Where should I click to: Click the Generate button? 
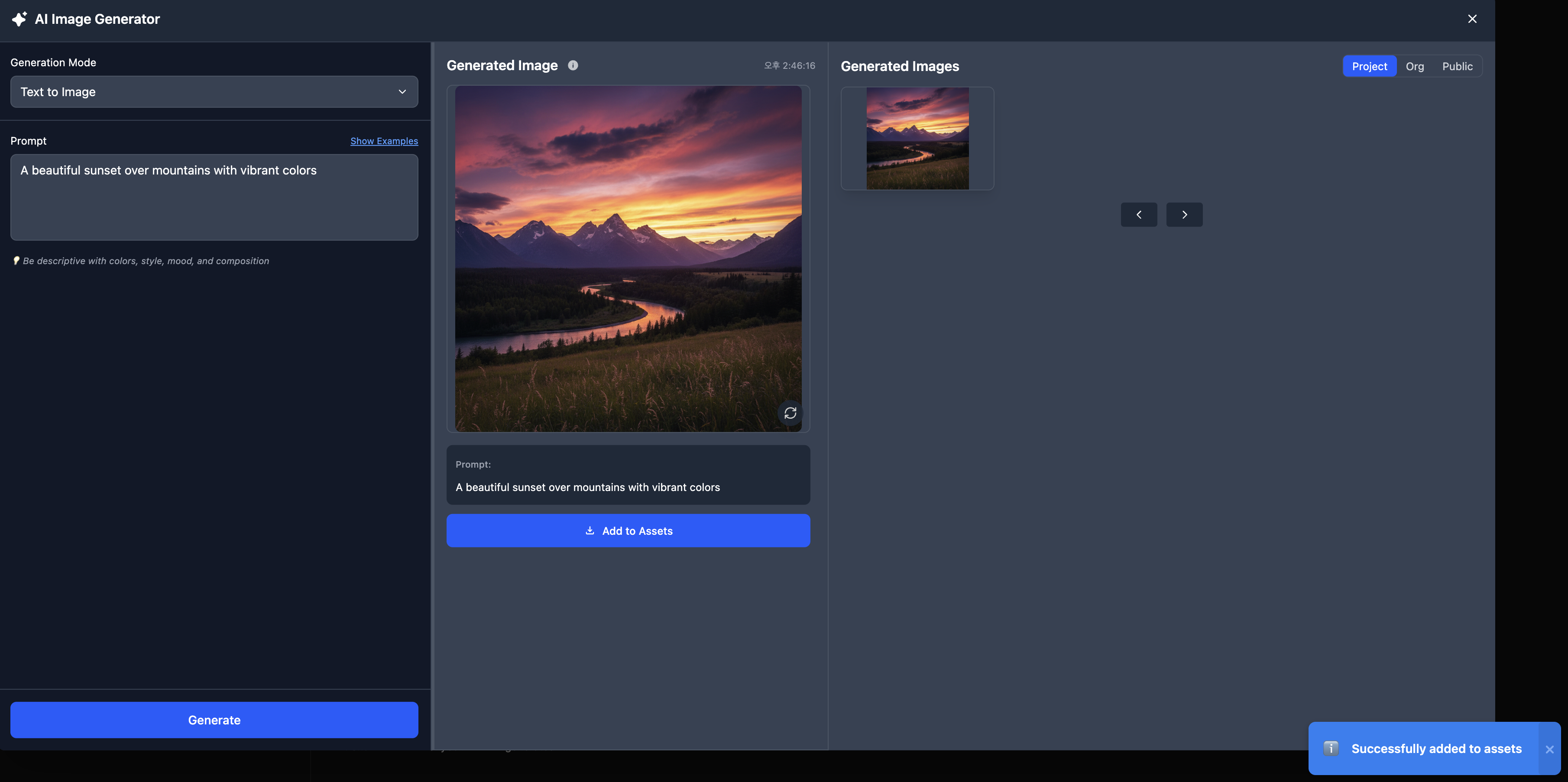[x=214, y=720]
